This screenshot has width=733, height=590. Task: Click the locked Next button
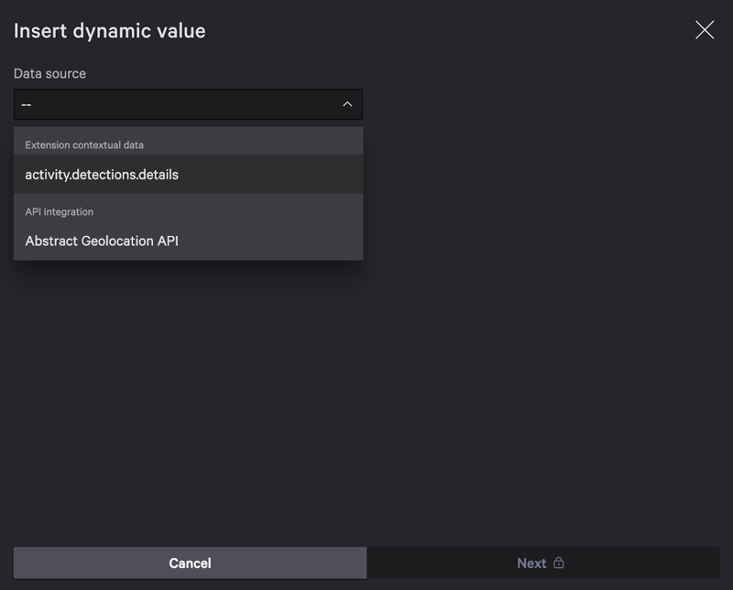pyautogui.click(x=542, y=563)
